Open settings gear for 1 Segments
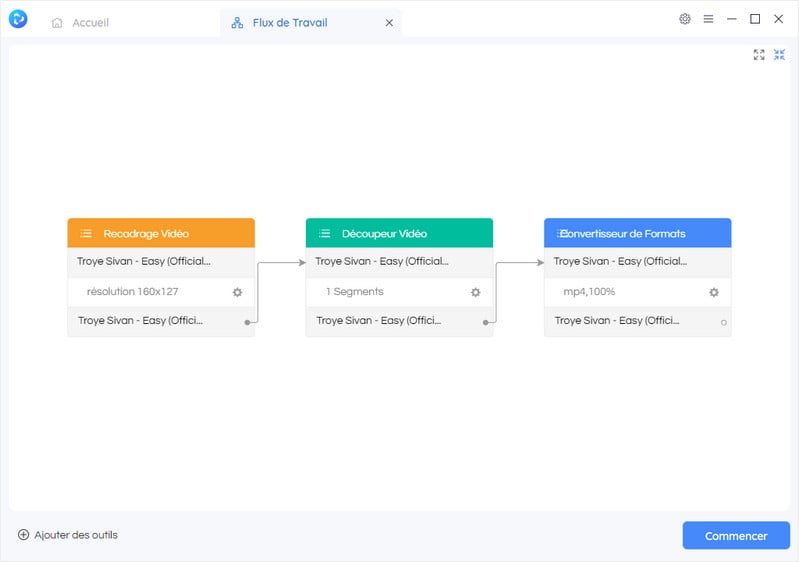This screenshot has width=799, height=562. [x=475, y=292]
